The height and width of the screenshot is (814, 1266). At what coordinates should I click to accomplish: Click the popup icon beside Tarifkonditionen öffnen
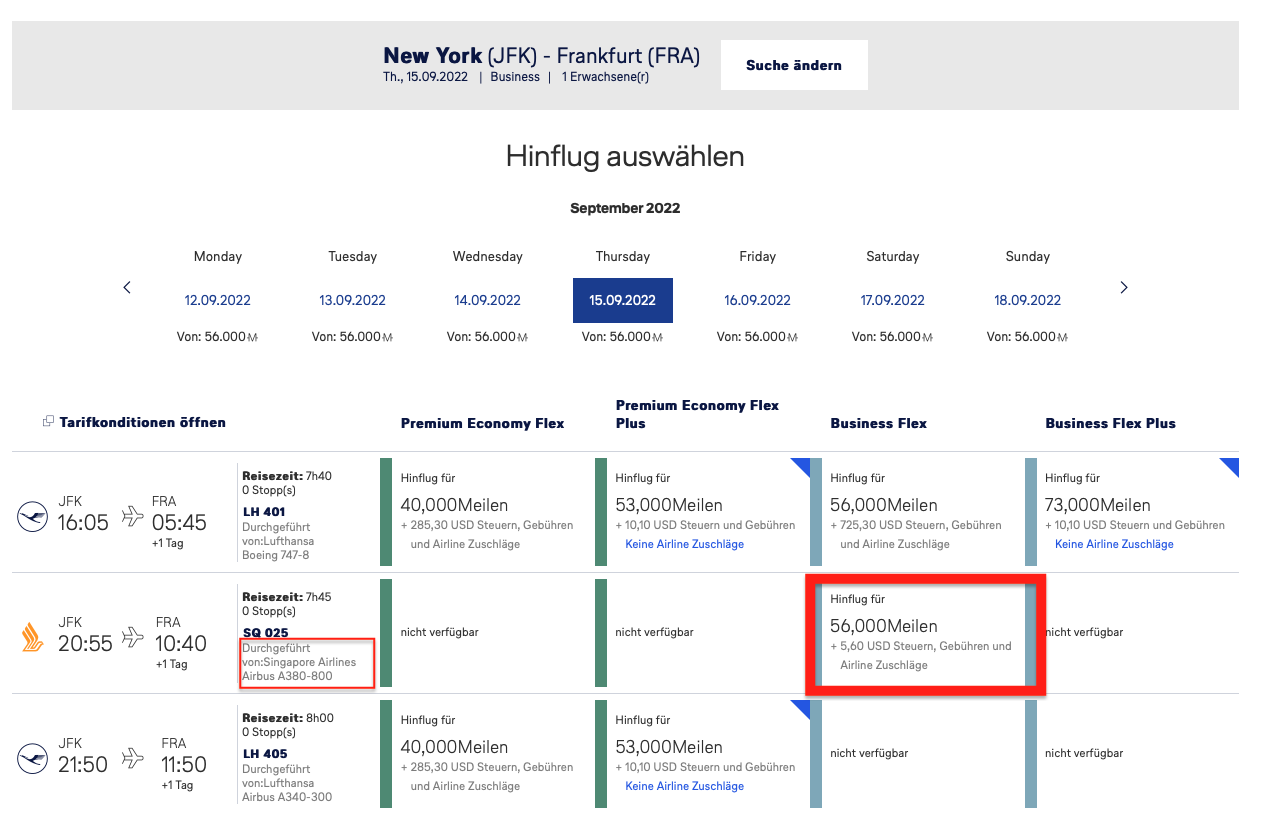pyautogui.click(x=48, y=422)
